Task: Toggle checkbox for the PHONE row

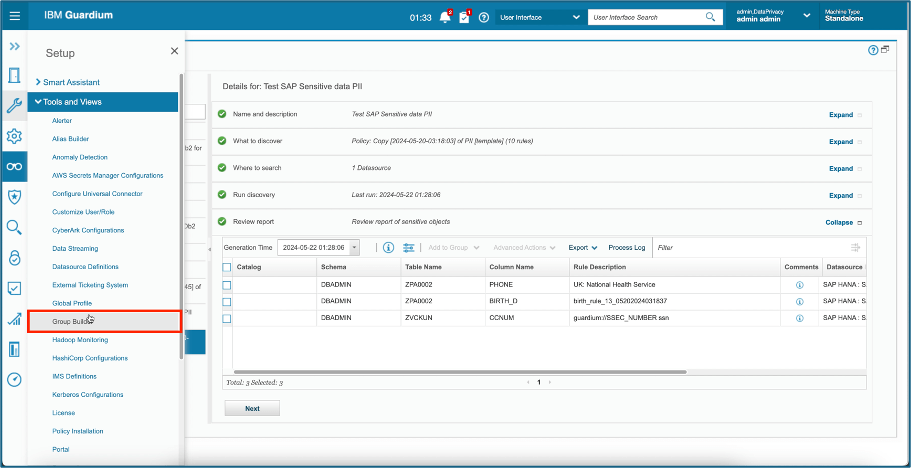Action: tap(227, 285)
